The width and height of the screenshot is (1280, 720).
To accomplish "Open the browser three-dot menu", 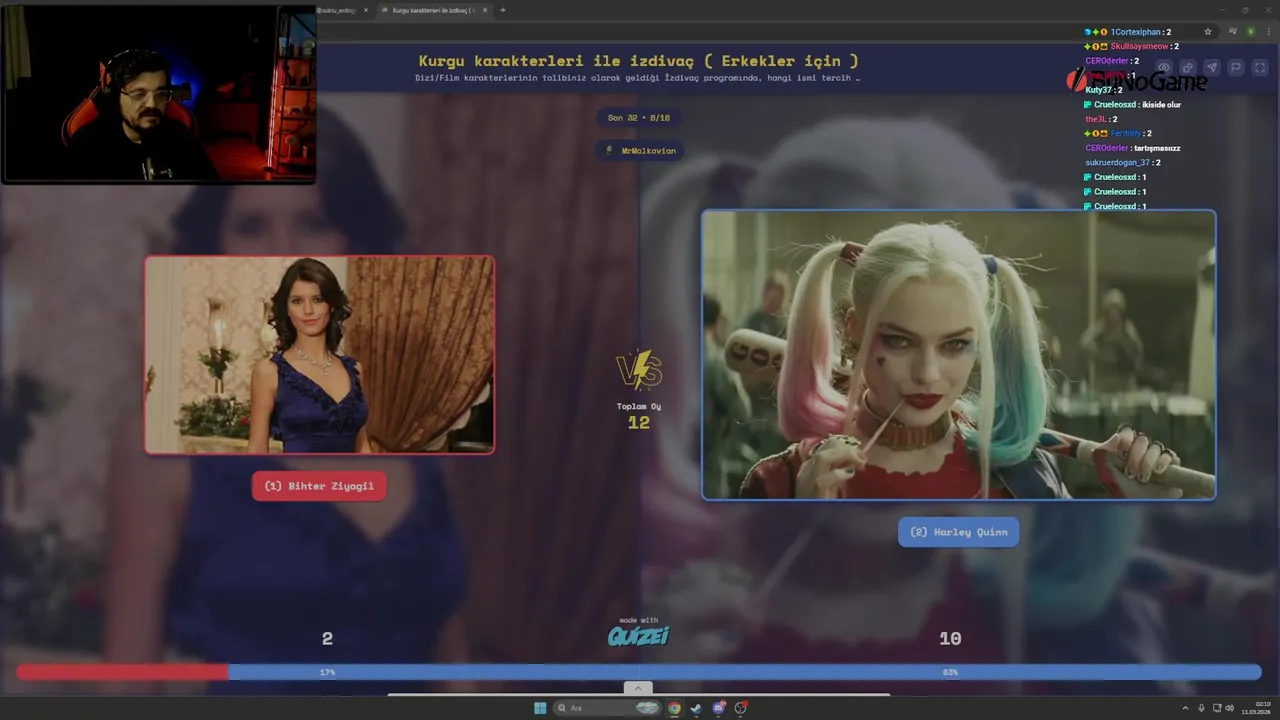I will click(x=1267, y=32).
